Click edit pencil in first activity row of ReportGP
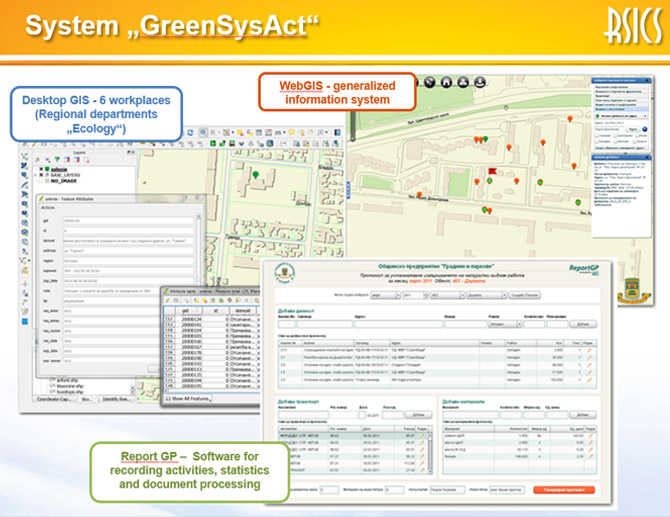 [589, 350]
